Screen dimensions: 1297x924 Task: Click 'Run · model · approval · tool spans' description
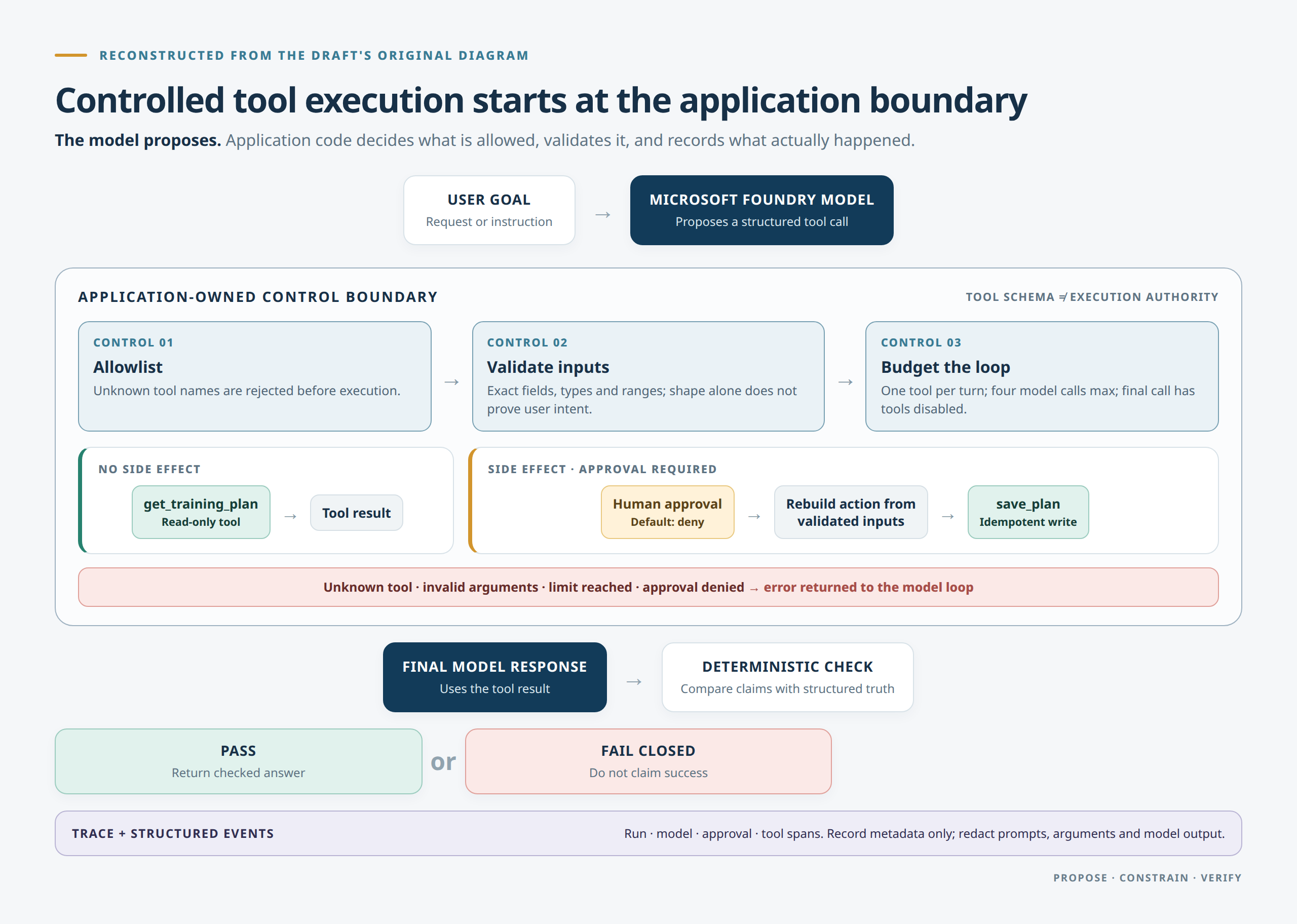pos(925,833)
